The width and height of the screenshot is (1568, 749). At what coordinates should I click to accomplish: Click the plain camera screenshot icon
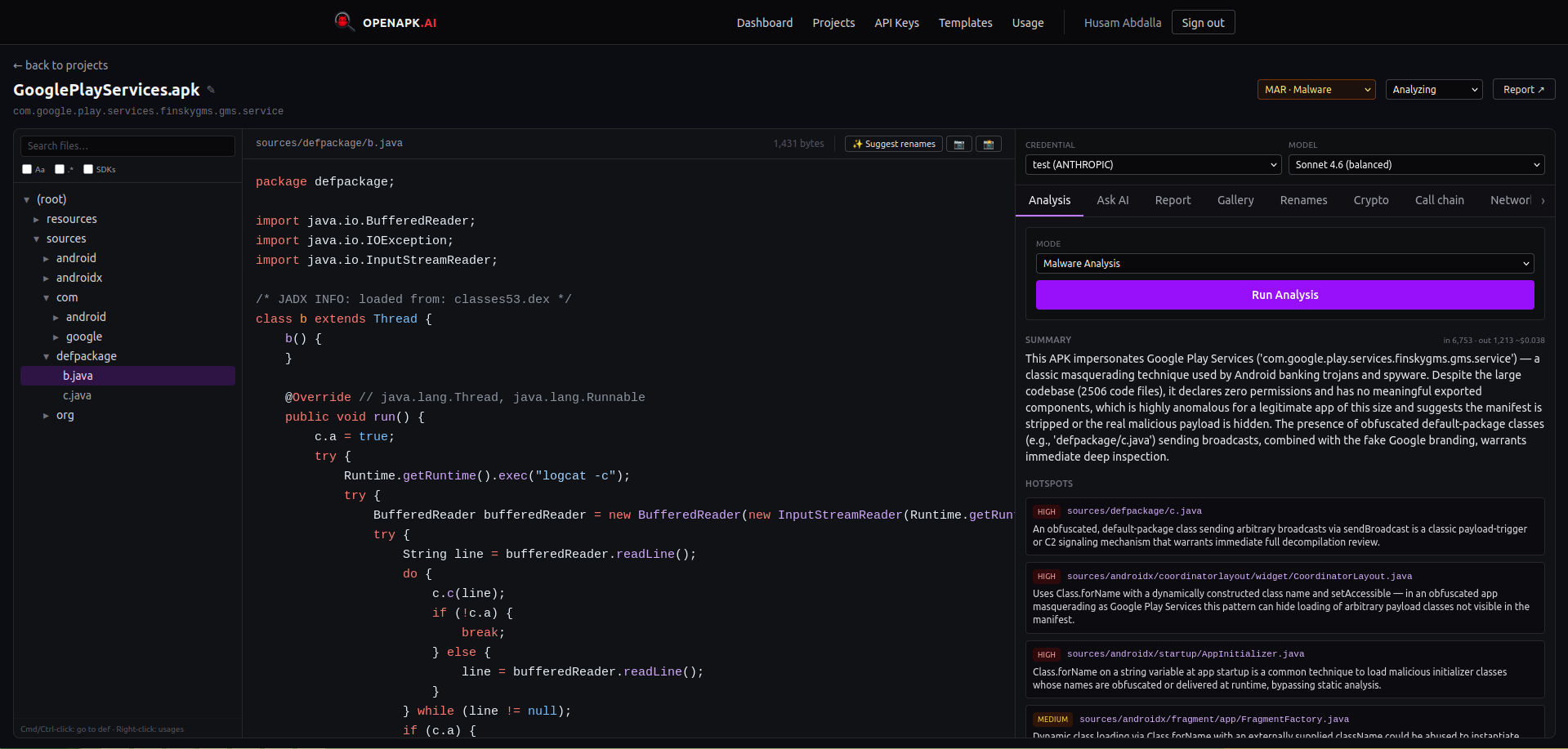click(x=959, y=144)
